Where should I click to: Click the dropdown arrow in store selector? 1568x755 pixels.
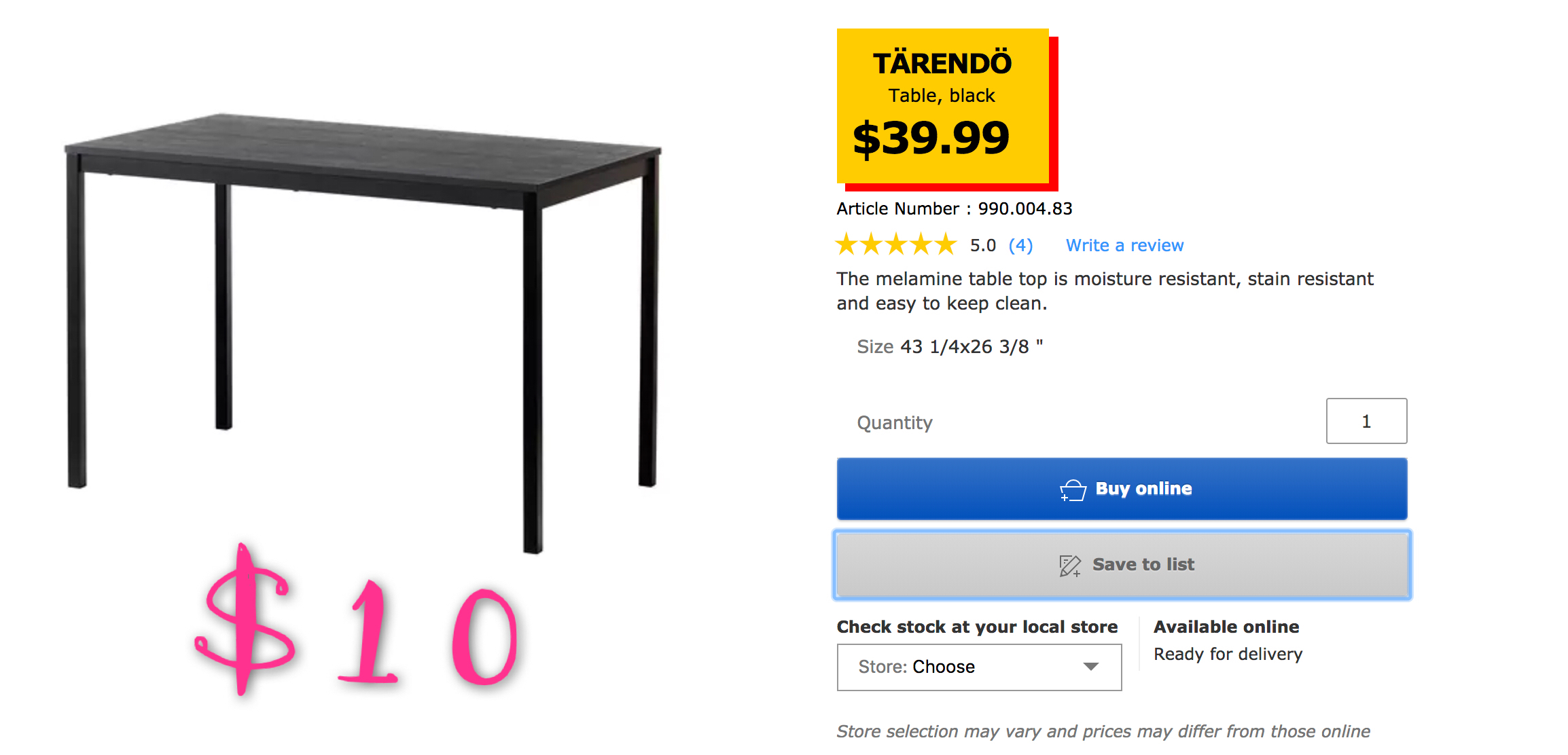pyautogui.click(x=1090, y=667)
